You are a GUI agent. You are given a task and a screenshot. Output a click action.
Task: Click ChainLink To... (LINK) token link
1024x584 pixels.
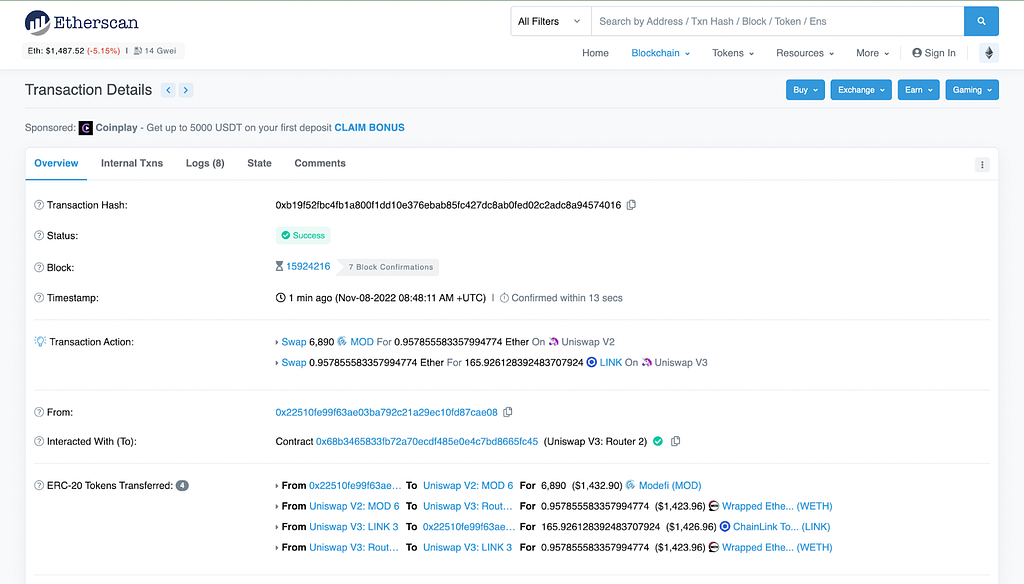(782, 527)
